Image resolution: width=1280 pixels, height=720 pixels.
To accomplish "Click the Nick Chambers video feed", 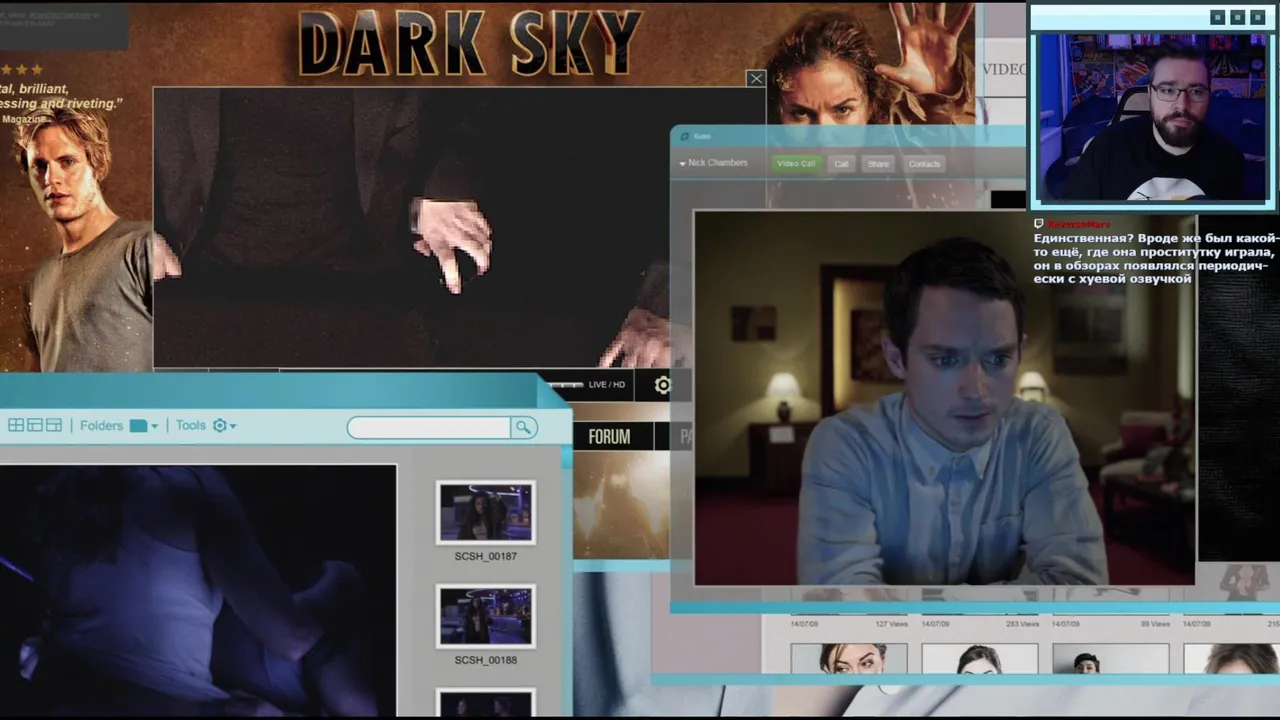I will (x=944, y=397).
